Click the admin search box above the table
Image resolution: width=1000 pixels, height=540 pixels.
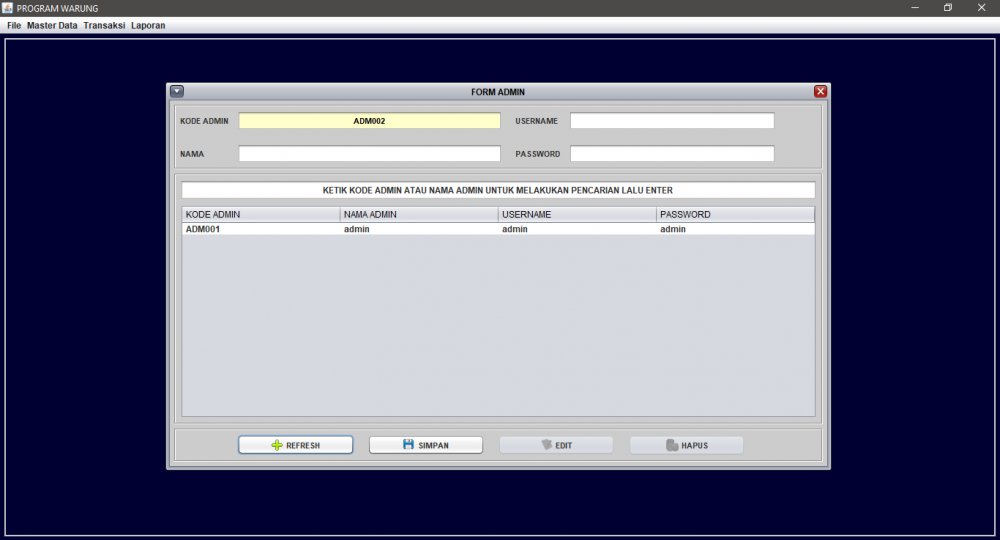click(498, 190)
